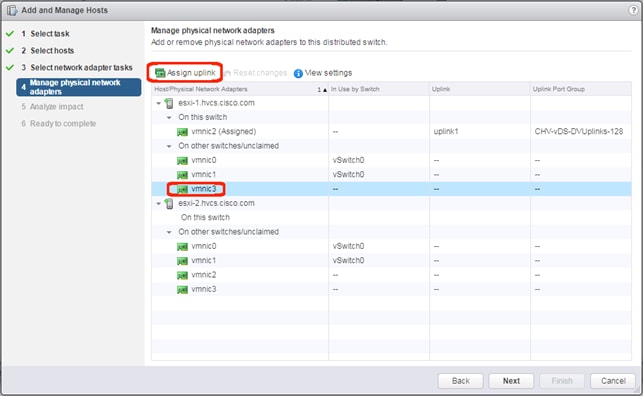
Task: Select the vmnic3 label under esxi-2
Action: pyautogui.click(x=203, y=289)
